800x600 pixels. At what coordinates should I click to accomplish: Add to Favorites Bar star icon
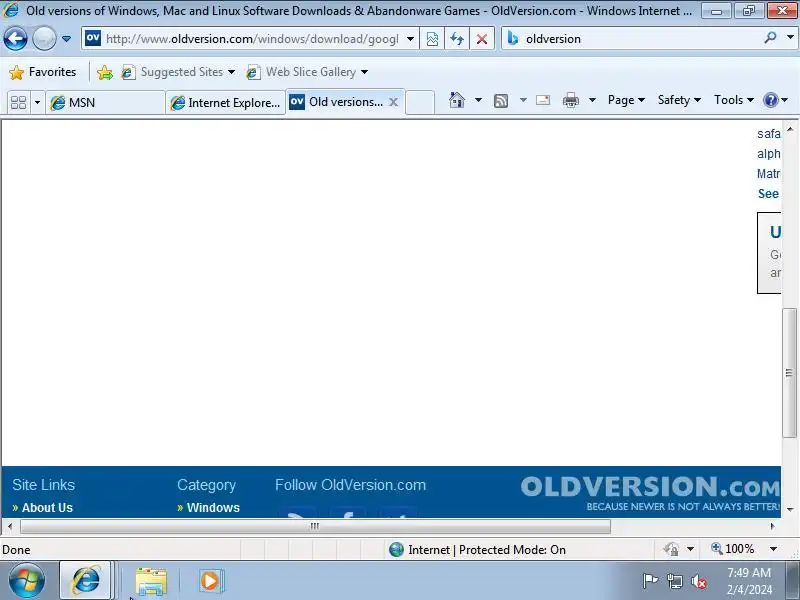click(x=105, y=72)
